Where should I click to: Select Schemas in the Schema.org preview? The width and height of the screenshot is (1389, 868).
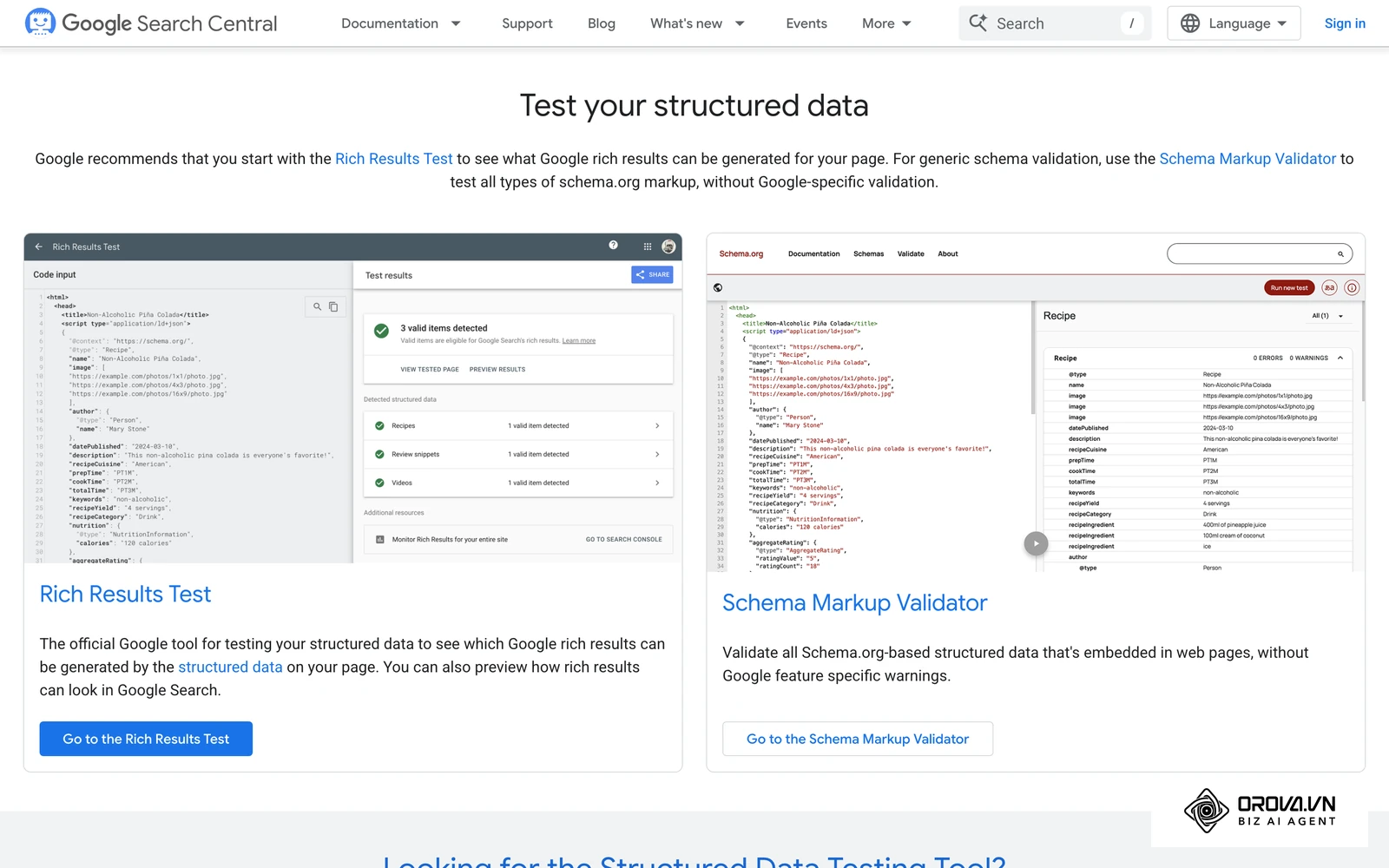(868, 254)
